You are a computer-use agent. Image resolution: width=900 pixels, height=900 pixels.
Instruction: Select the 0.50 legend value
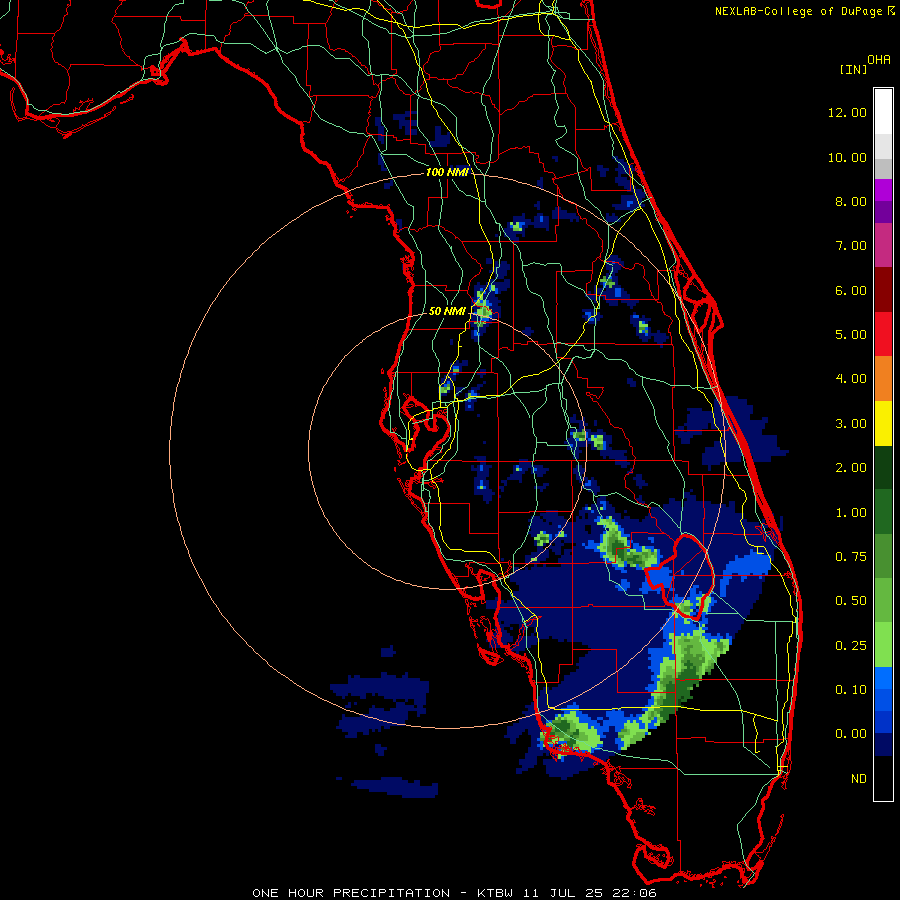tap(851, 601)
